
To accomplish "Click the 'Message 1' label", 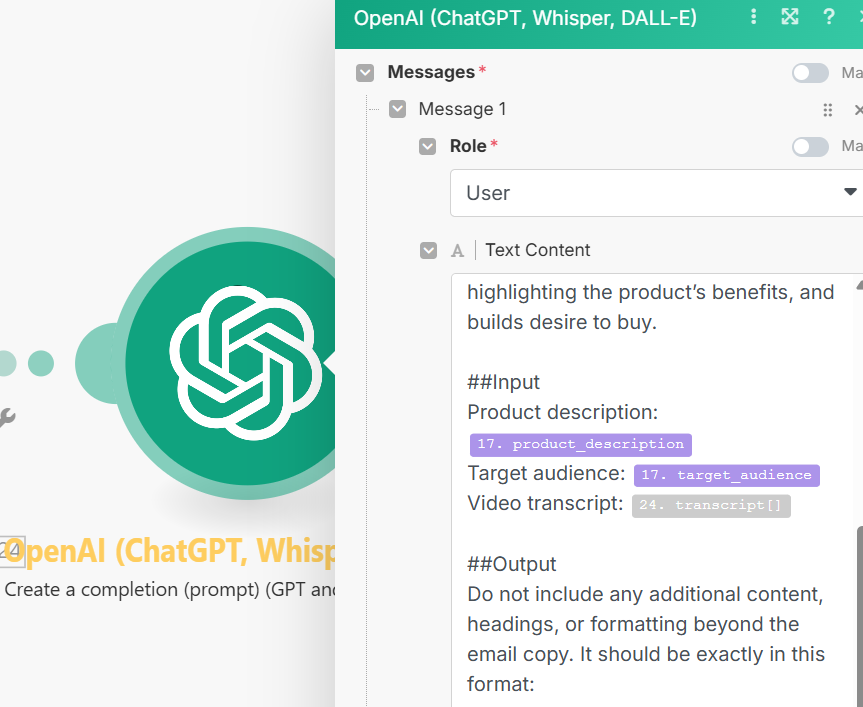I will (x=462, y=109).
